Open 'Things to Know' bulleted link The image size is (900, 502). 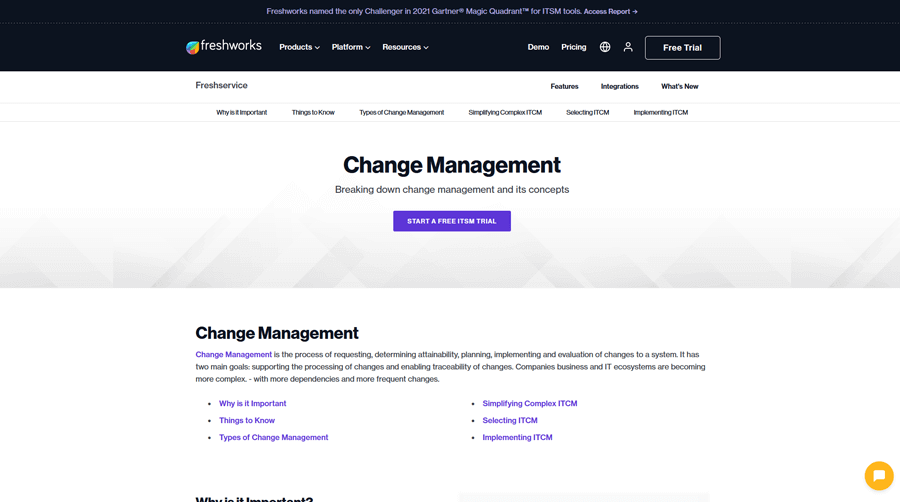(247, 421)
